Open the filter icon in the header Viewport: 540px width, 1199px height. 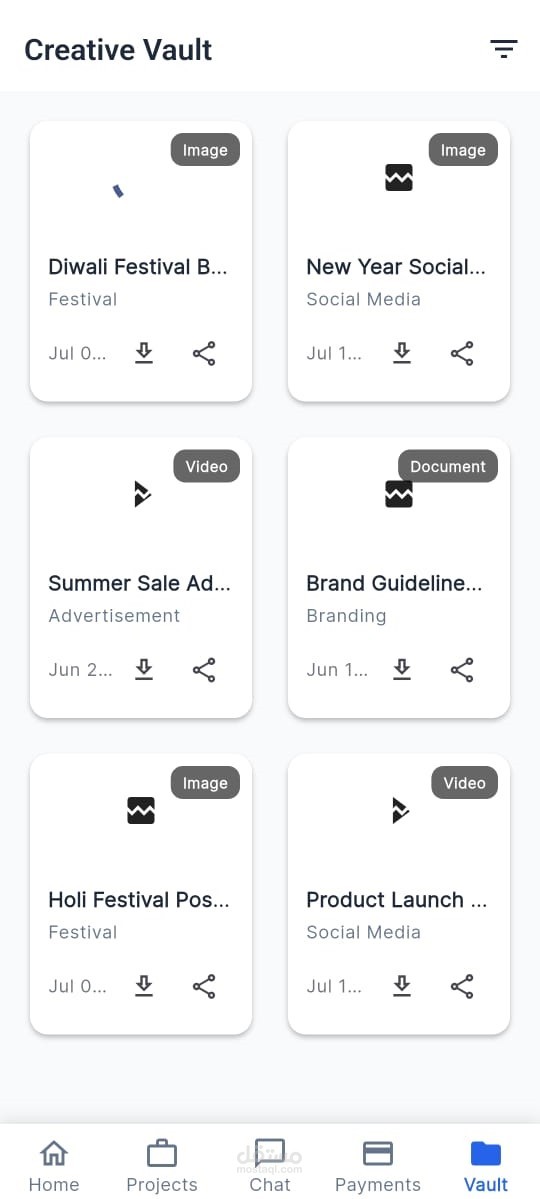click(503, 49)
